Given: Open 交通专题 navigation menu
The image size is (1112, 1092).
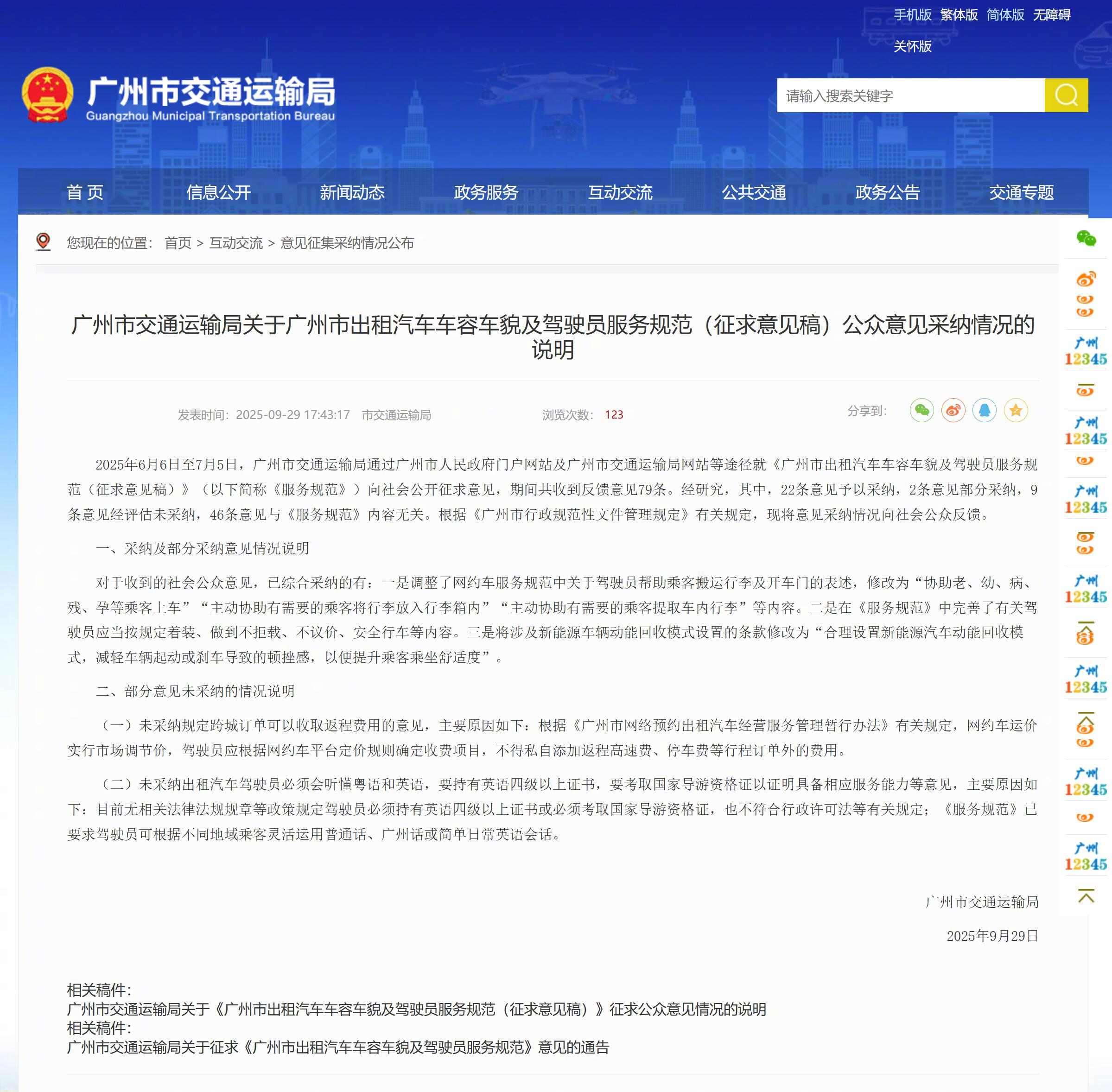Looking at the screenshot, I should (x=1021, y=192).
